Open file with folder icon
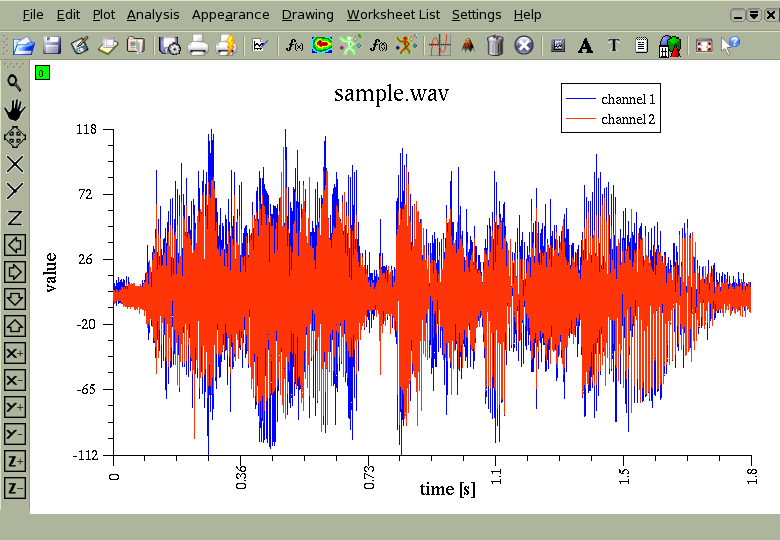This screenshot has height=540, width=780. point(23,46)
